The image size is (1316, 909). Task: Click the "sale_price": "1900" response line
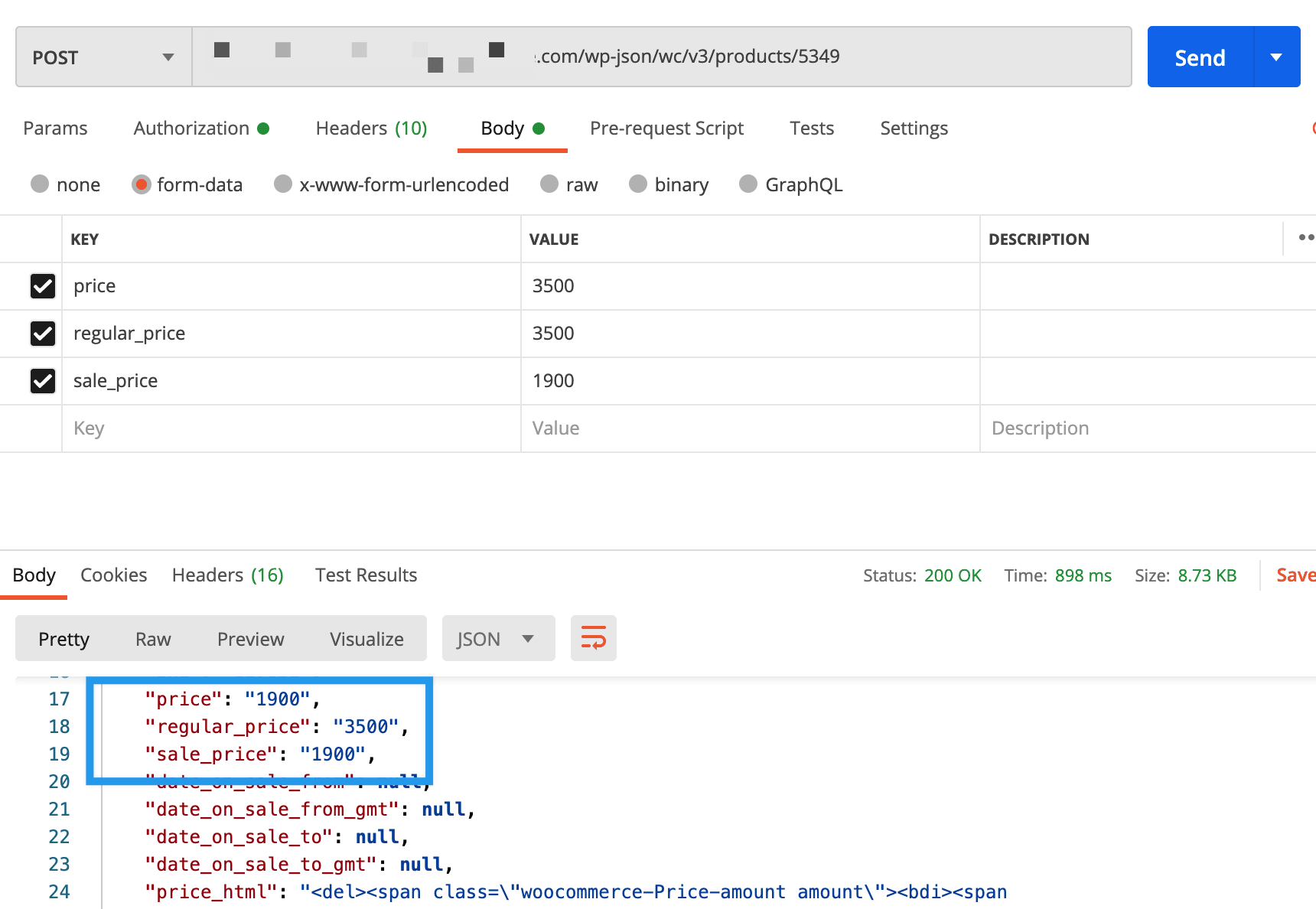260,754
